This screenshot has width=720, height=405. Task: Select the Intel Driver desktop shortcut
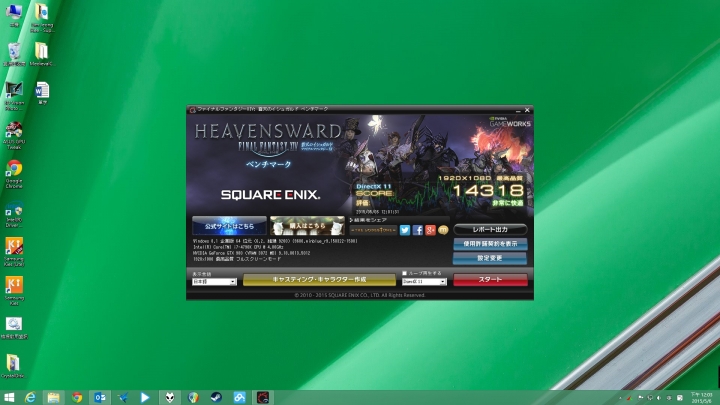(x=14, y=214)
